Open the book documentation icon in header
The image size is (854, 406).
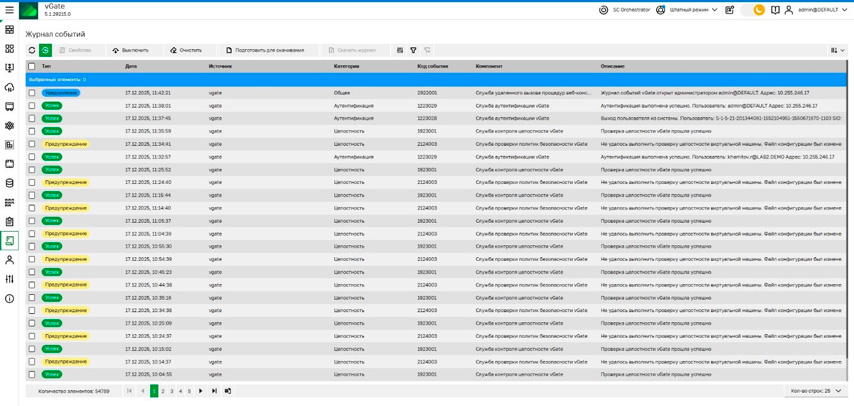[775, 10]
